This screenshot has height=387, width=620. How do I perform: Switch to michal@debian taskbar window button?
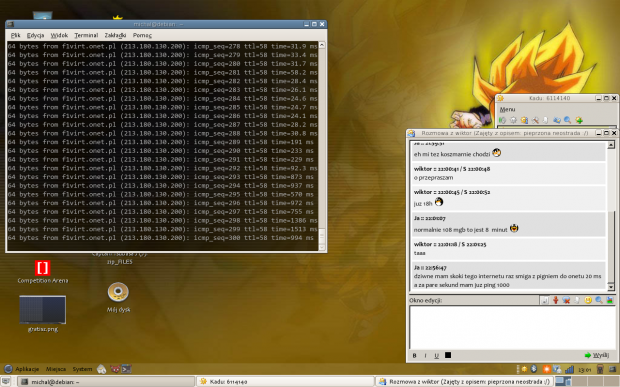pos(106,382)
